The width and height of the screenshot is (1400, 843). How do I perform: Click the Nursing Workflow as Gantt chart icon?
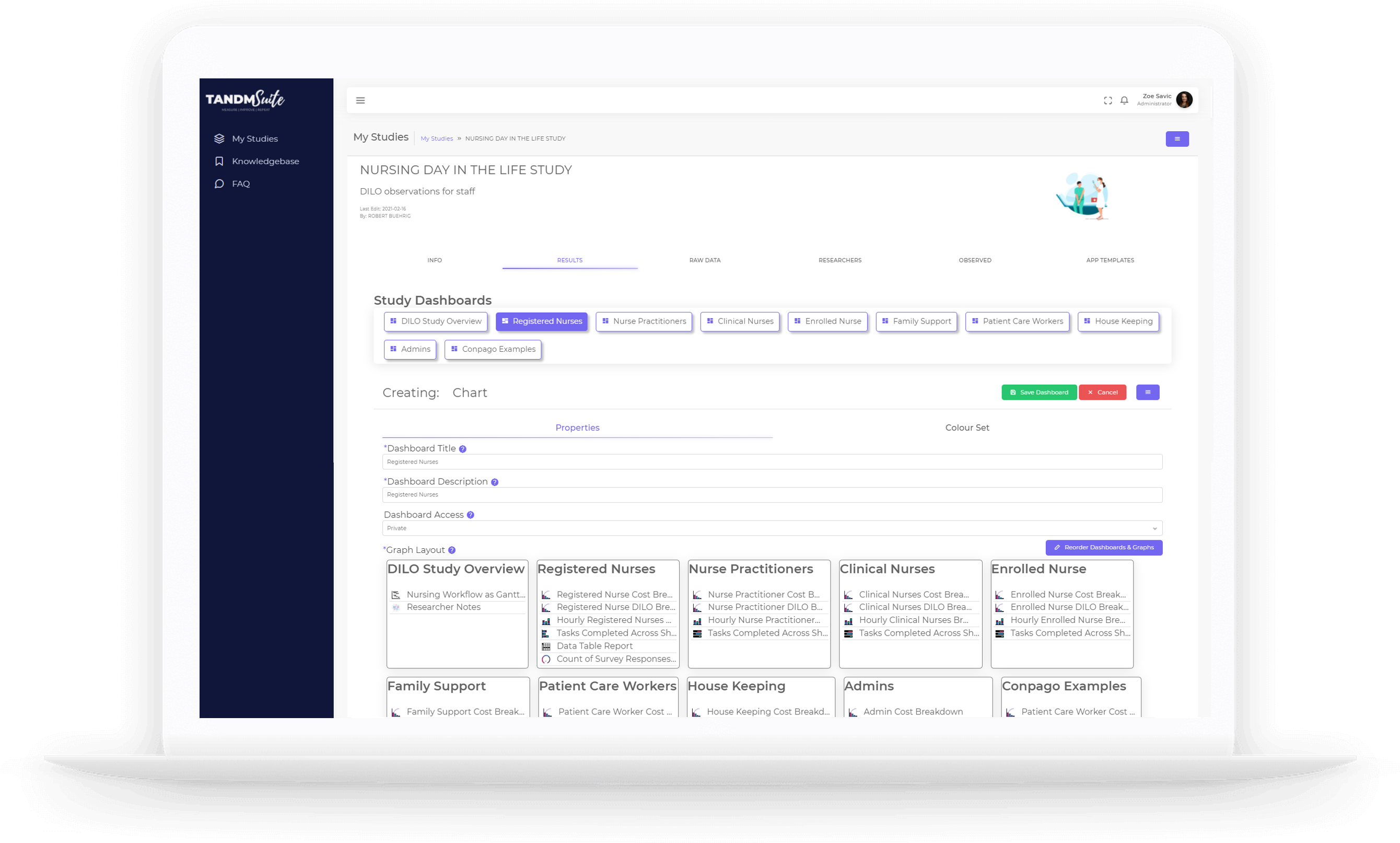point(395,595)
